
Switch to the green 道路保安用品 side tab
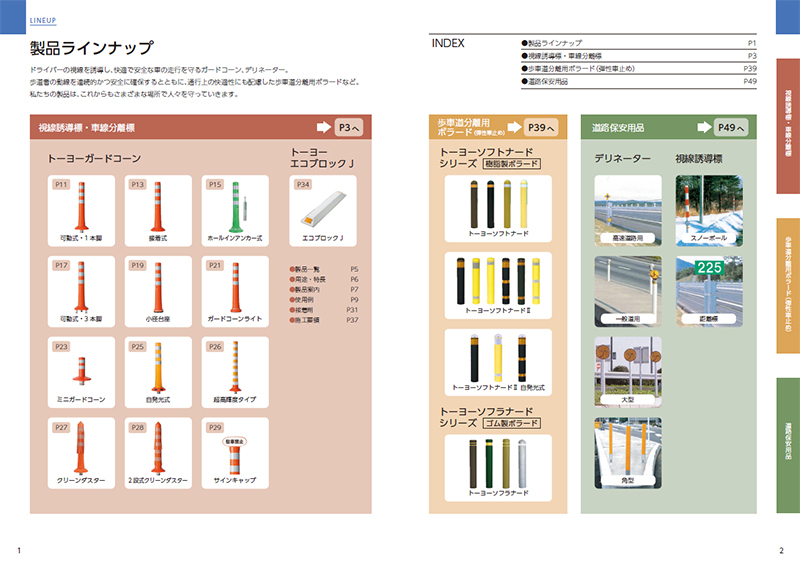click(x=788, y=431)
